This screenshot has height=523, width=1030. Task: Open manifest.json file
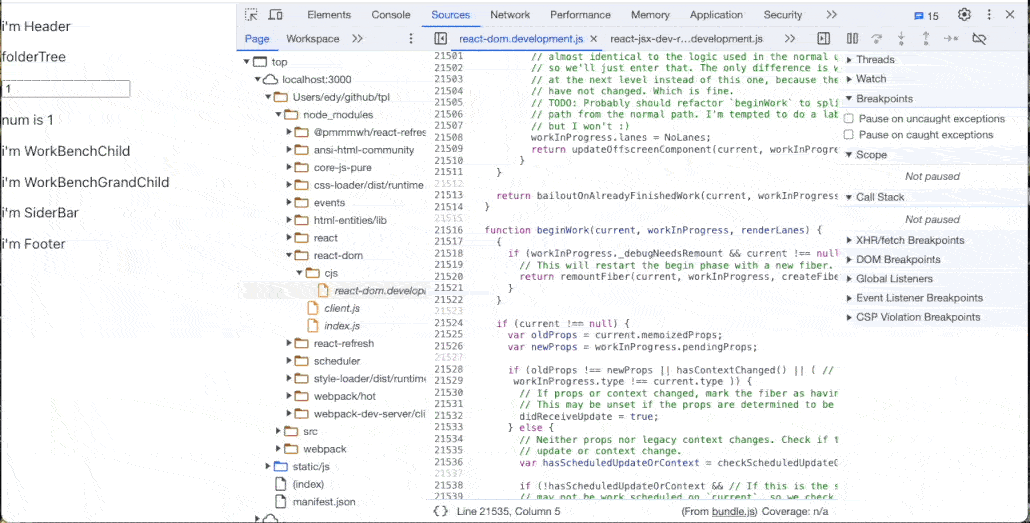[324, 501]
